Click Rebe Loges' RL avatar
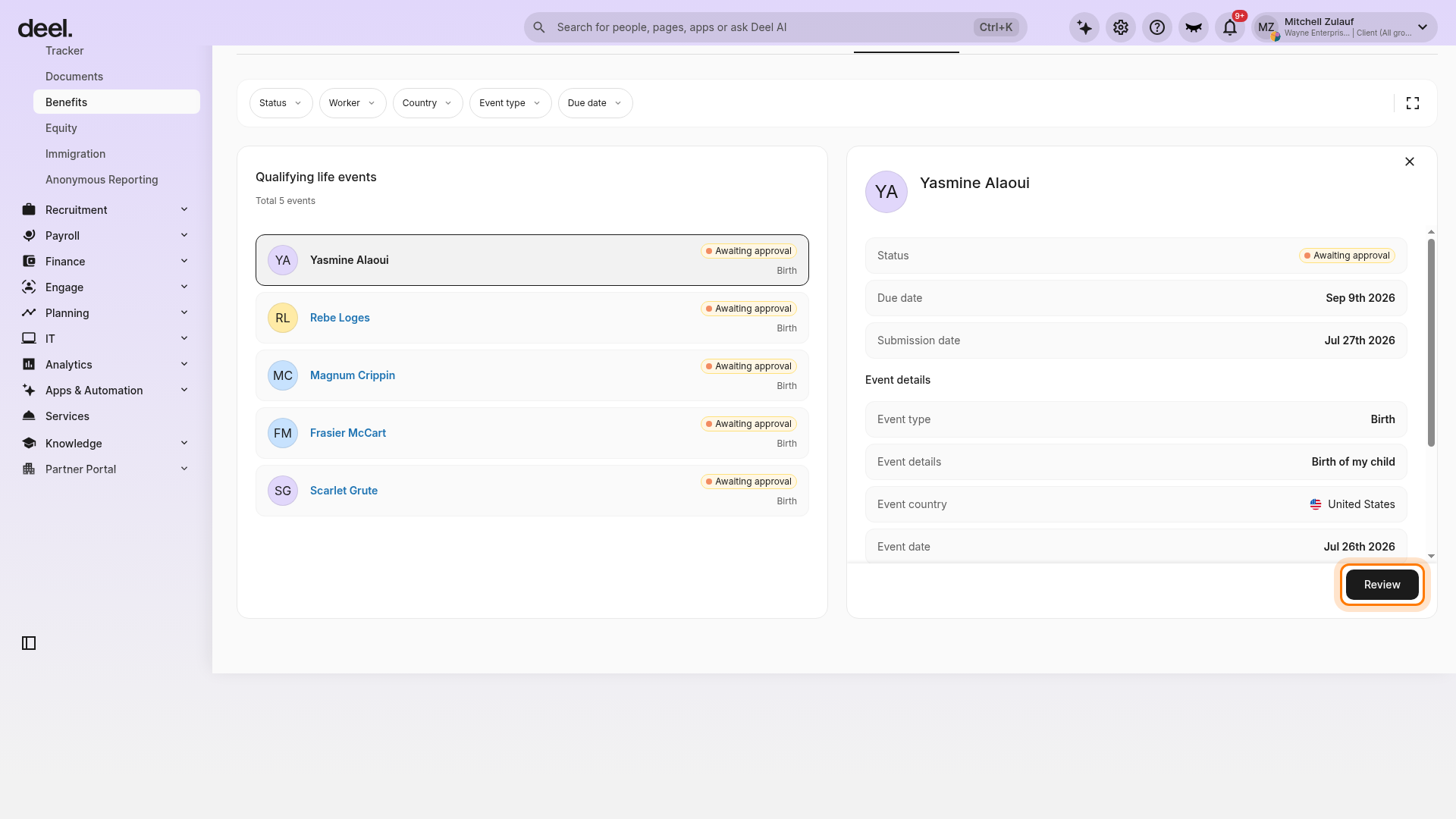The image size is (1456, 819). click(283, 318)
